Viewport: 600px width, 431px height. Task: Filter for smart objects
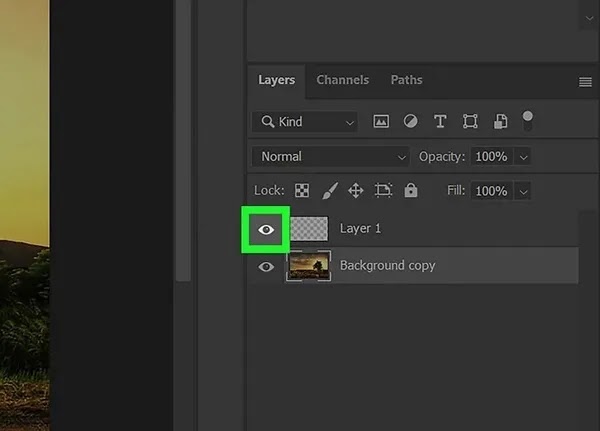[501, 121]
